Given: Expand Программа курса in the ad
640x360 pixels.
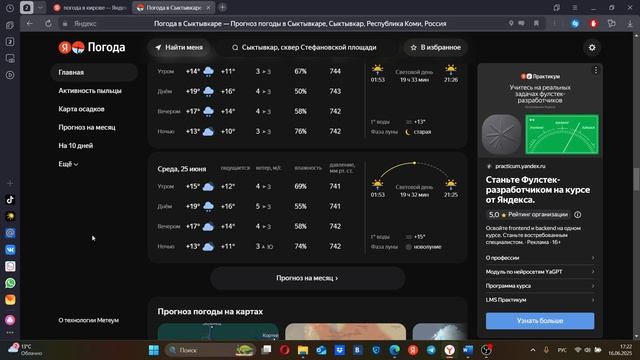Looking at the screenshot, I should click(x=540, y=286).
